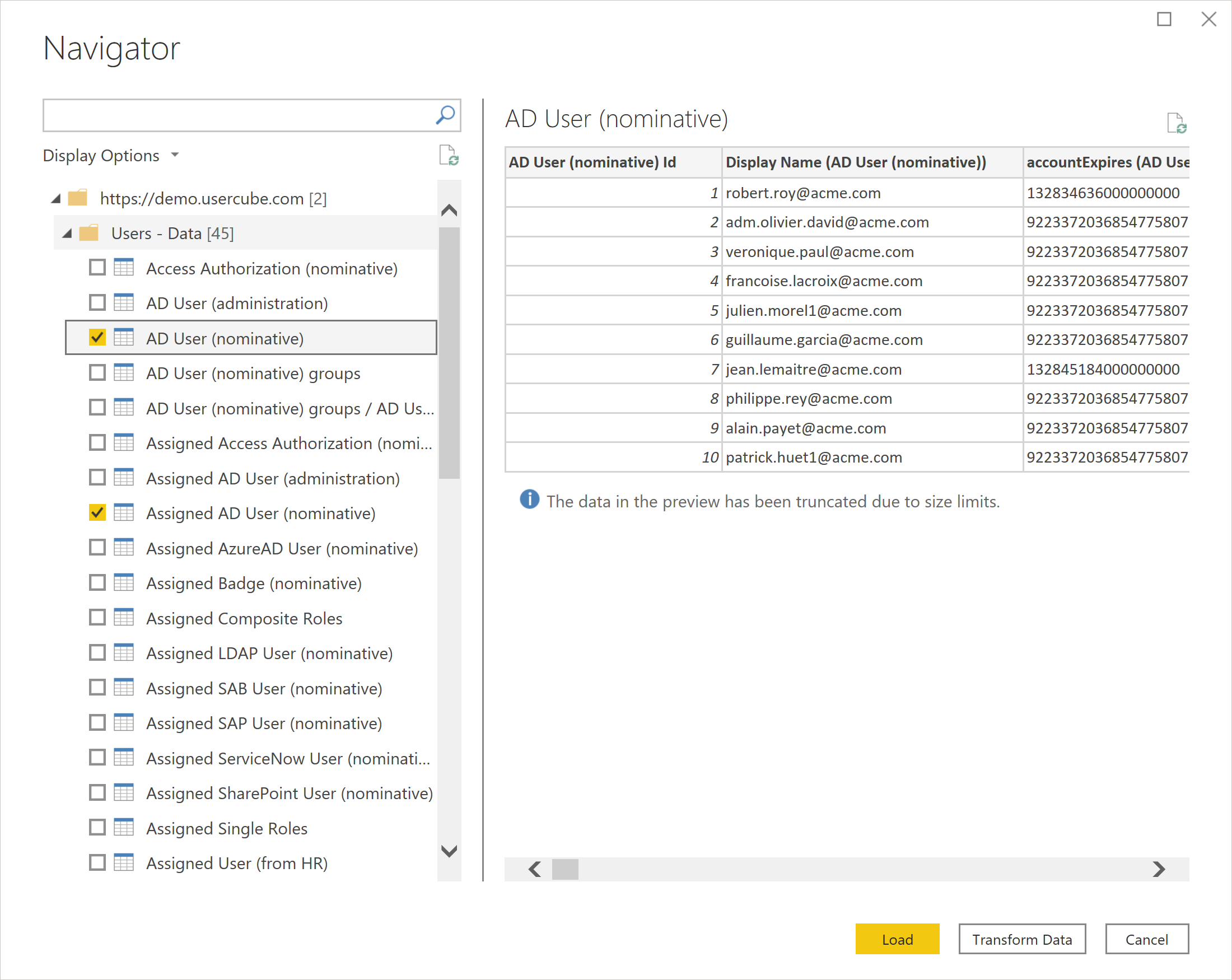Screen dimensions: 1232x980
Task: Click the Display Options icon top-right
Action: tap(448, 155)
